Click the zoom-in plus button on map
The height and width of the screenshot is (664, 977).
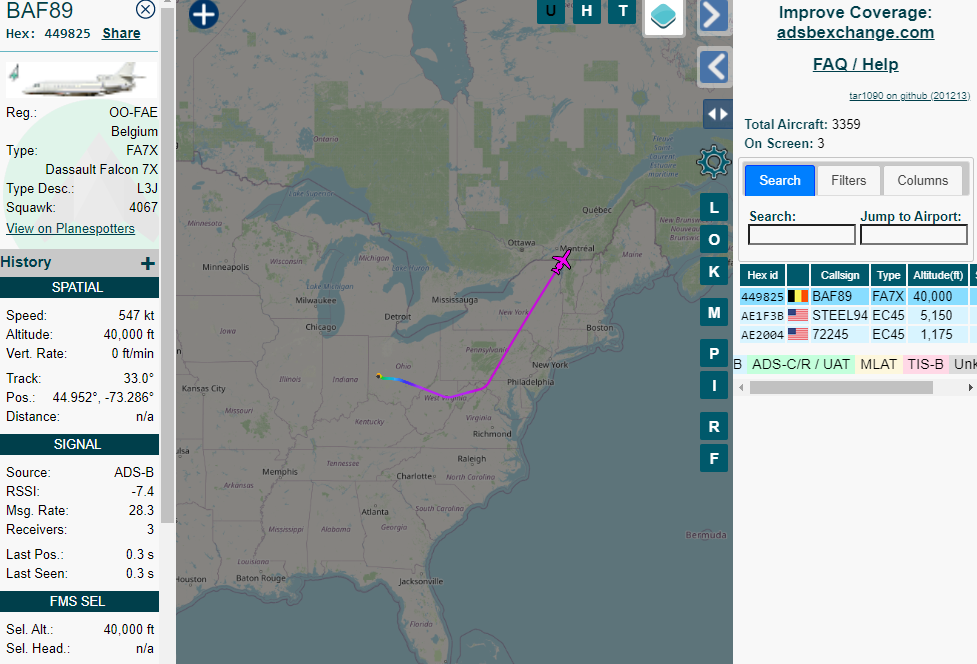204,14
